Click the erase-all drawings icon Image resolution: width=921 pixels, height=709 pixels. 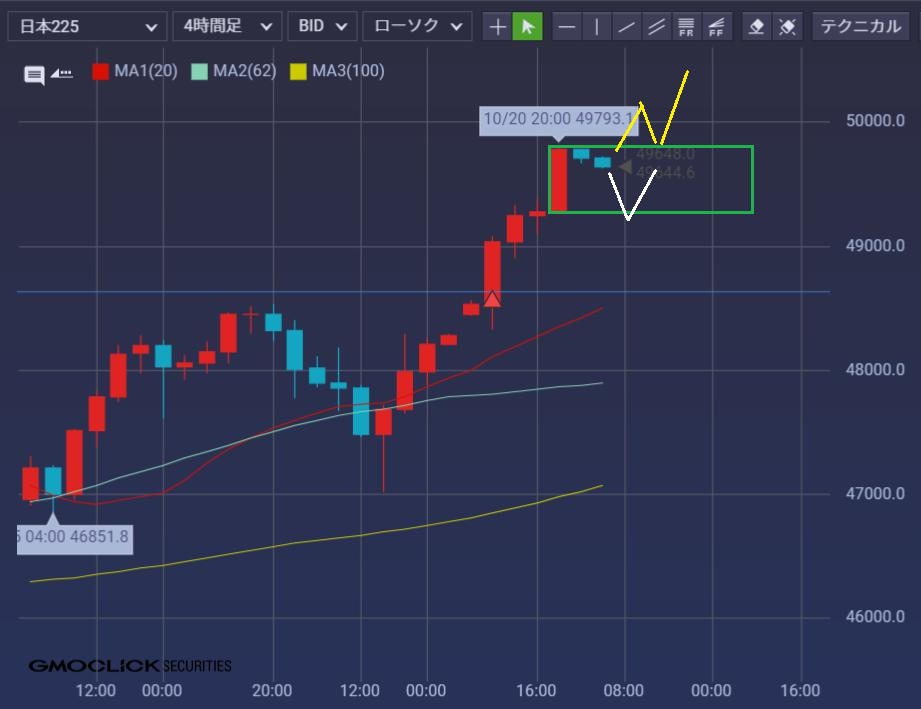pyautogui.click(x=788, y=27)
